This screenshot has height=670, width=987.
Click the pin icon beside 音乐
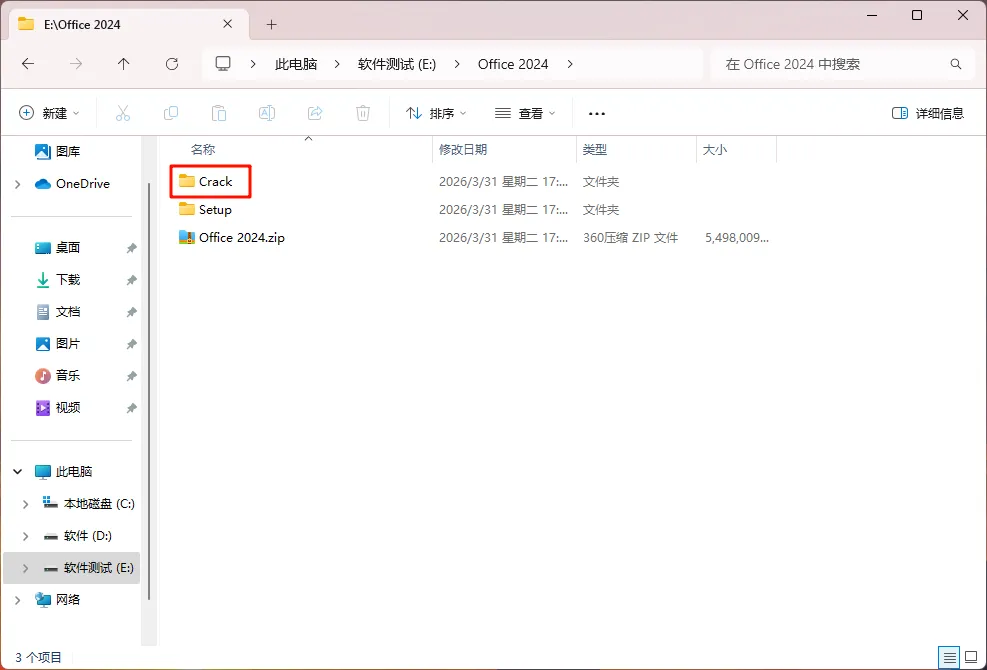tap(131, 376)
